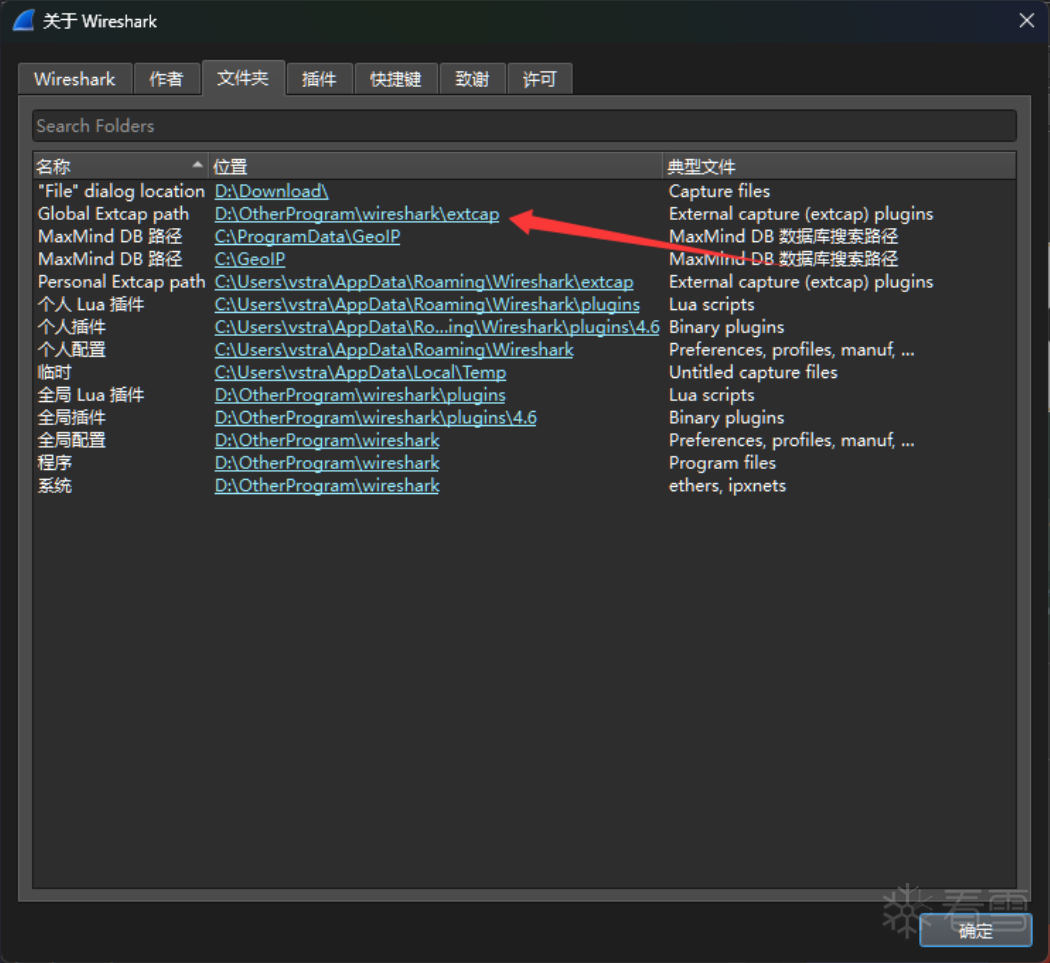Select the 文件夹 tab
The height and width of the screenshot is (963, 1050).
tap(243, 78)
